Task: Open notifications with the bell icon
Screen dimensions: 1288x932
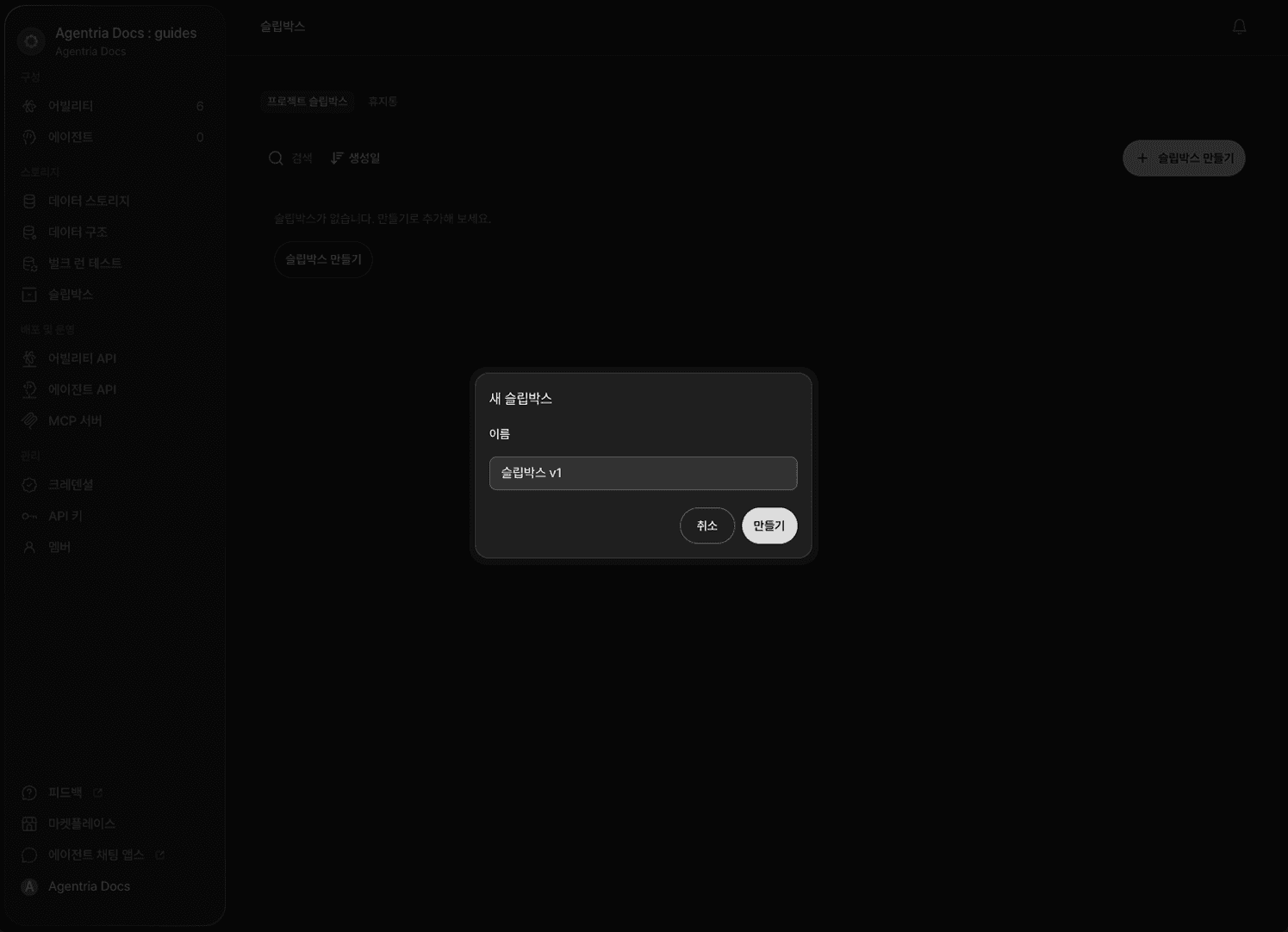Action: (1239, 27)
